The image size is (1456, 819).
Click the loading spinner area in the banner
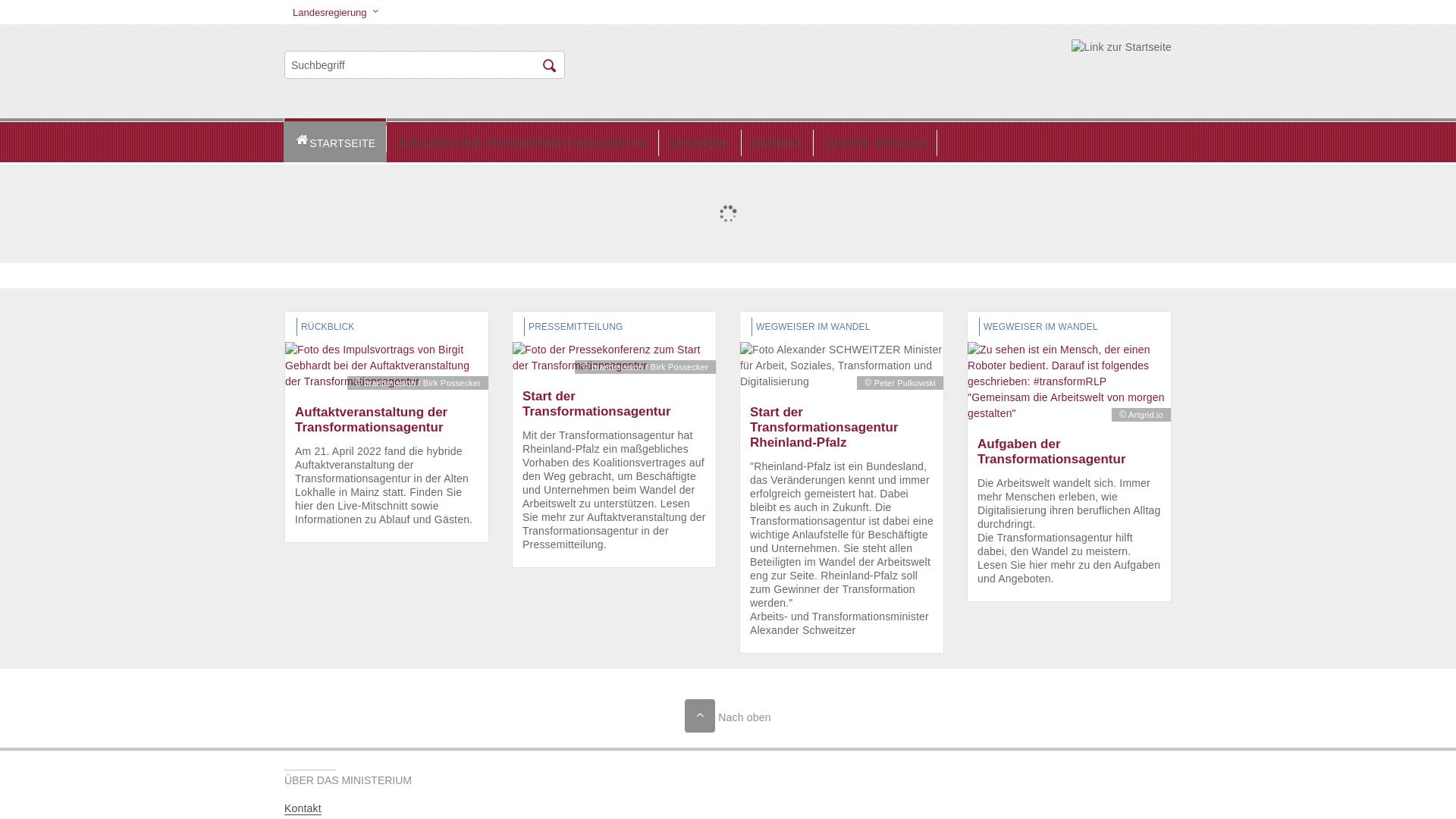click(x=727, y=214)
